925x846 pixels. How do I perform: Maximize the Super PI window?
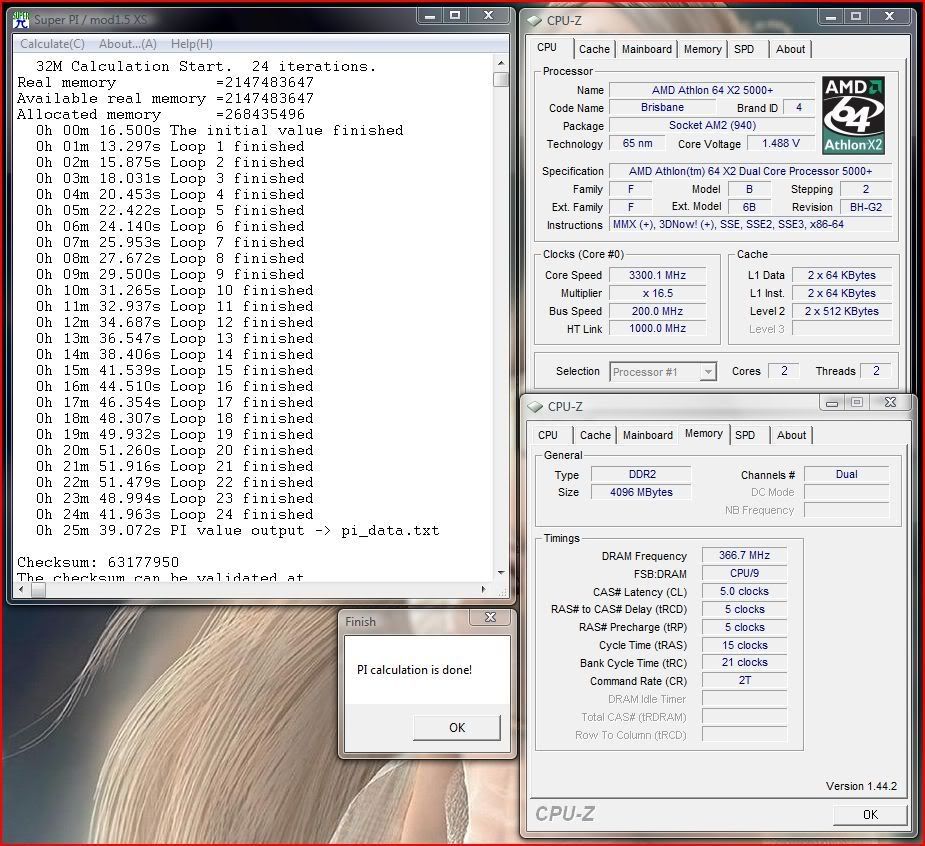[x=455, y=15]
